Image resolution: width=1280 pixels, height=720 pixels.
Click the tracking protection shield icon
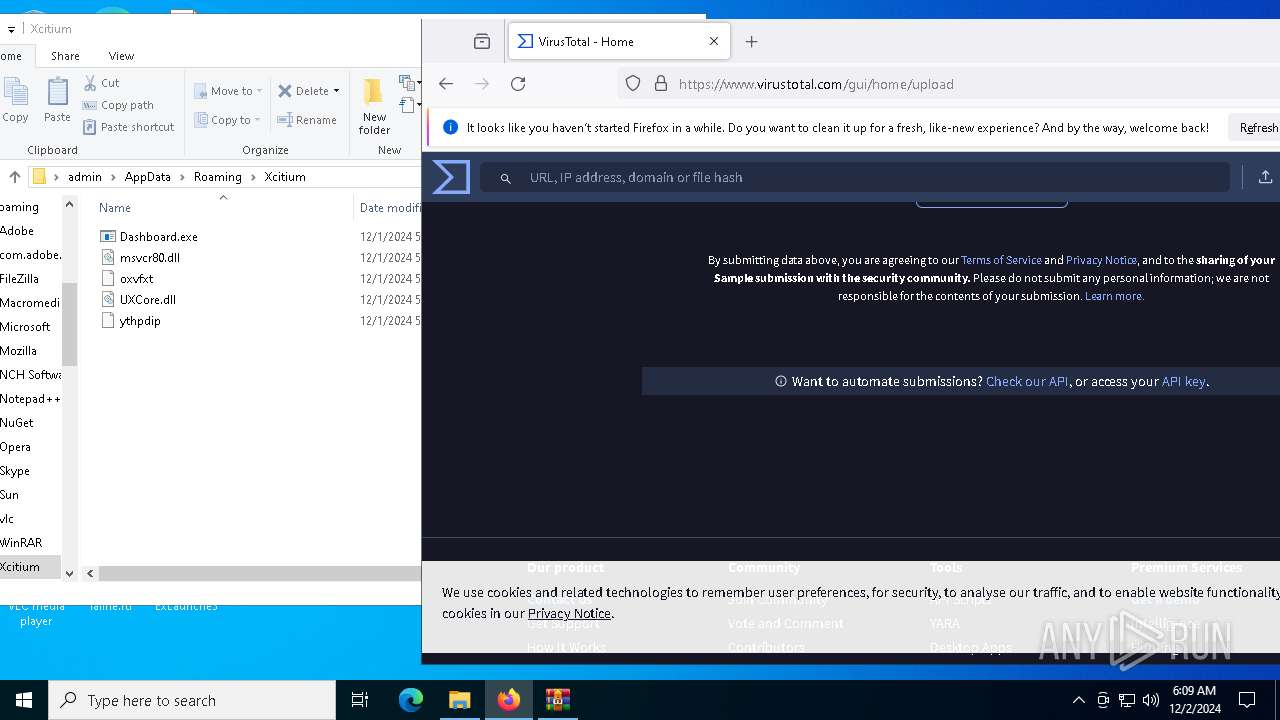click(x=633, y=84)
